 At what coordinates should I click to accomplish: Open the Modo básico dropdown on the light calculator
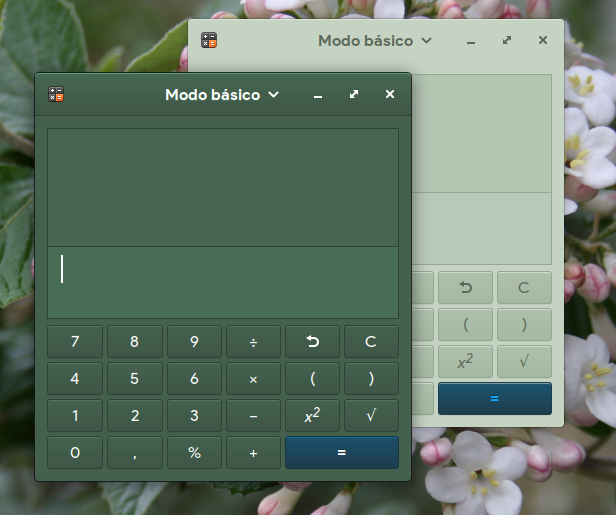(x=375, y=40)
